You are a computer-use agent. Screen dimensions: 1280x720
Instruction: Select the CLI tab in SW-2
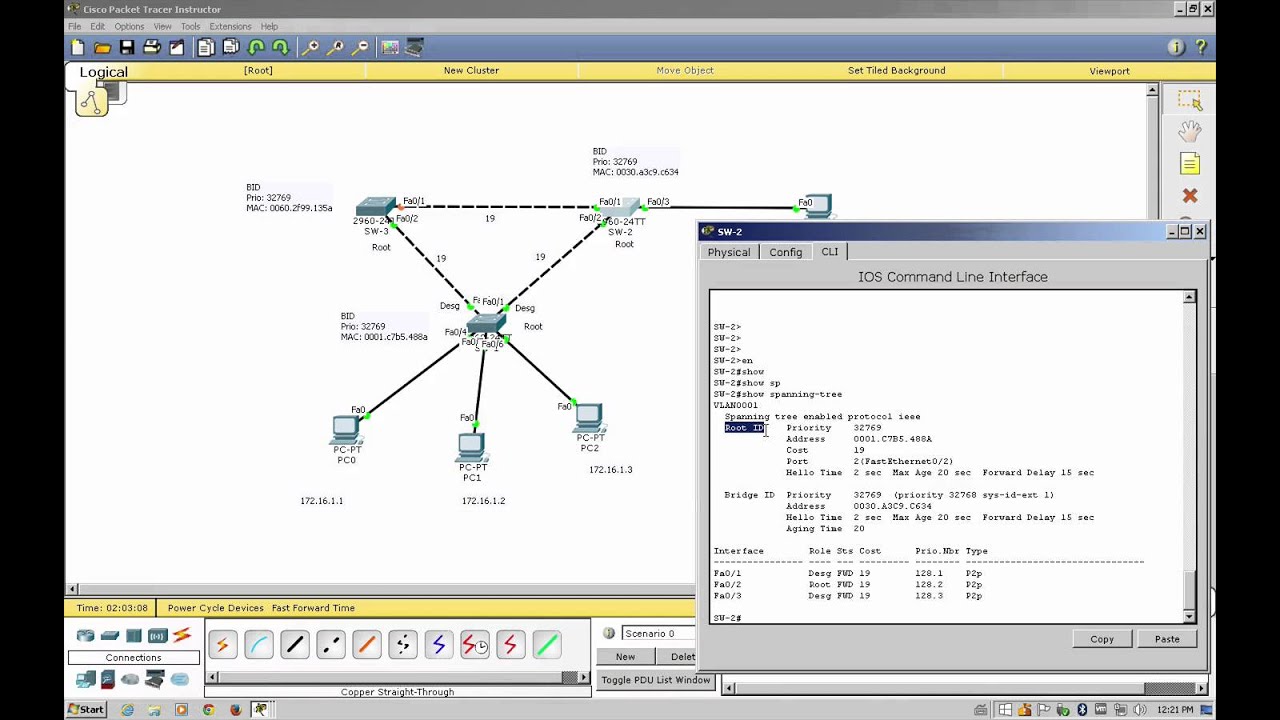830,252
